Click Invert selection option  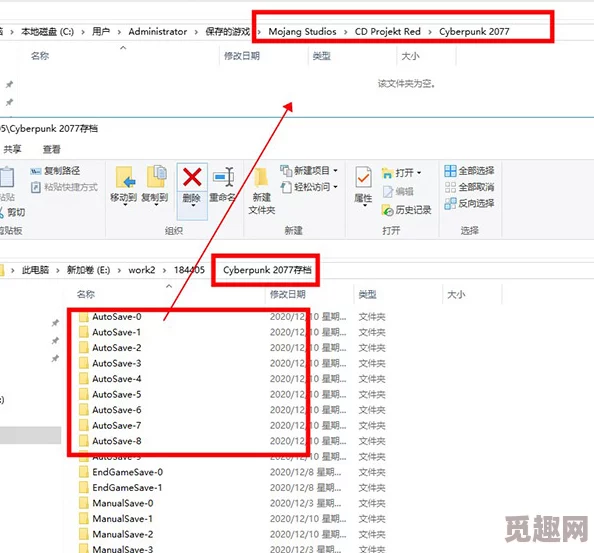pyautogui.click(x=469, y=203)
